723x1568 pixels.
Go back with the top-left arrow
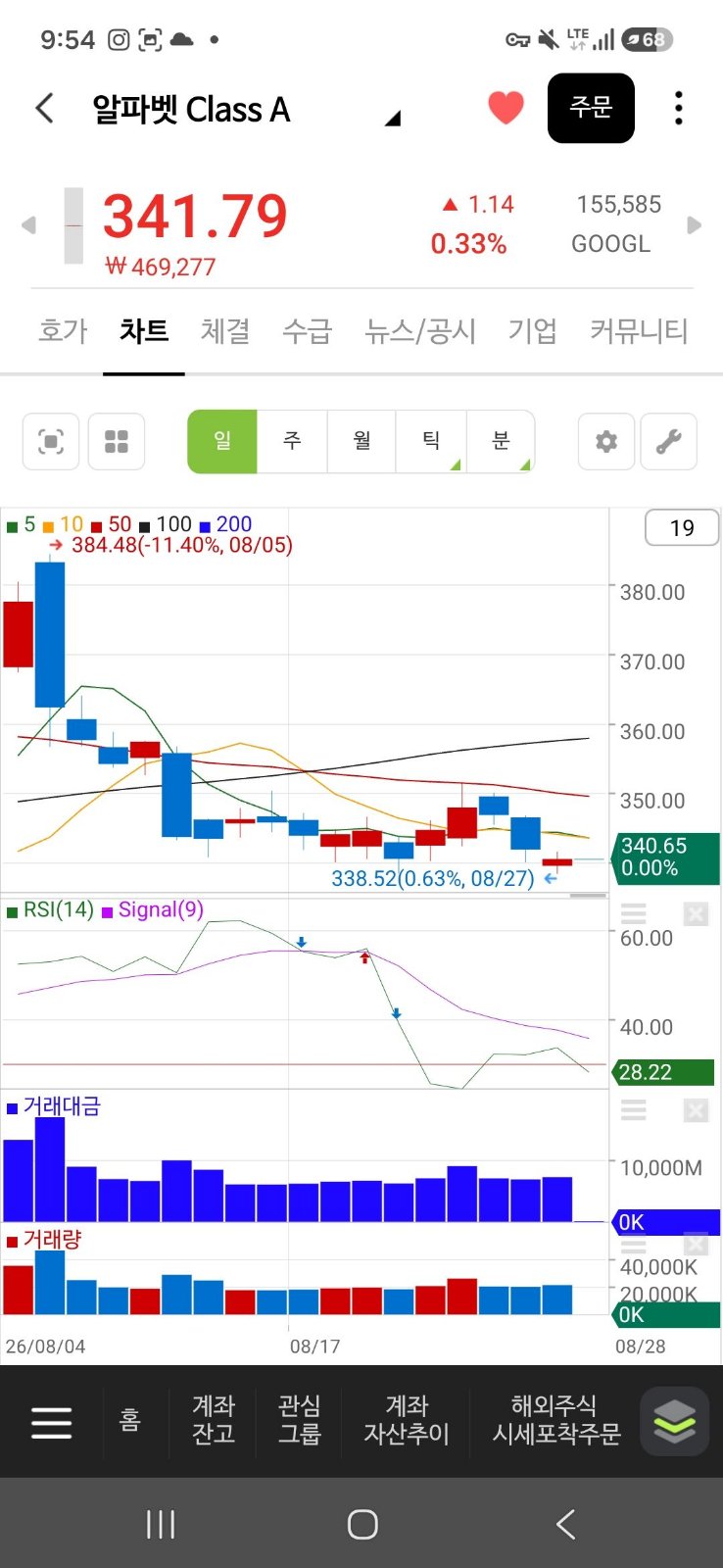[44, 108]
